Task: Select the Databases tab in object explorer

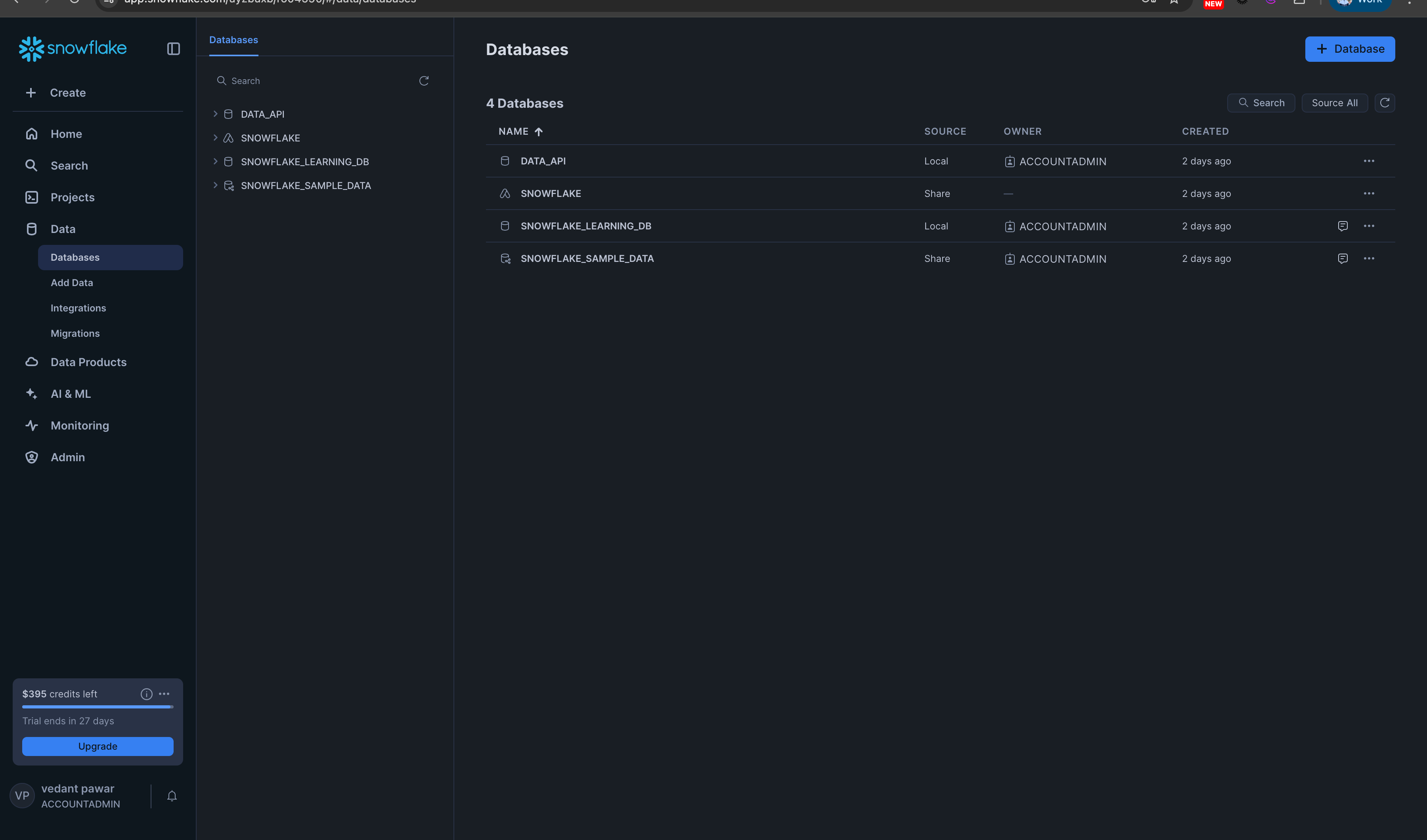Action: (x=233, y=40)
